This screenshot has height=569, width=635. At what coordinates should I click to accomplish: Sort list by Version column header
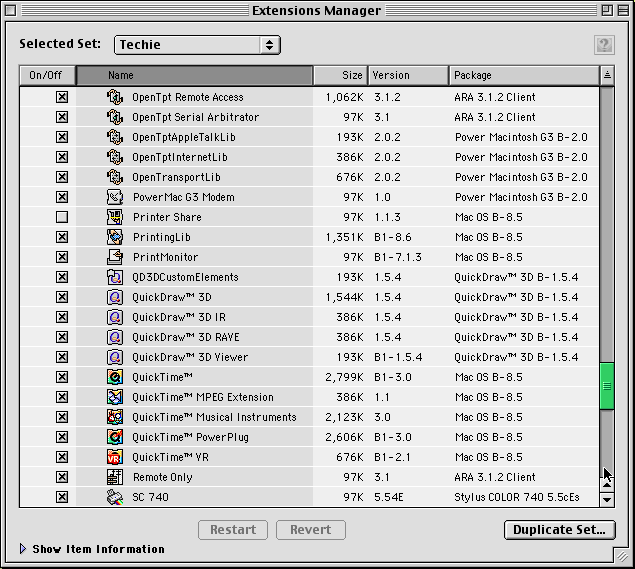click(408, 75)
